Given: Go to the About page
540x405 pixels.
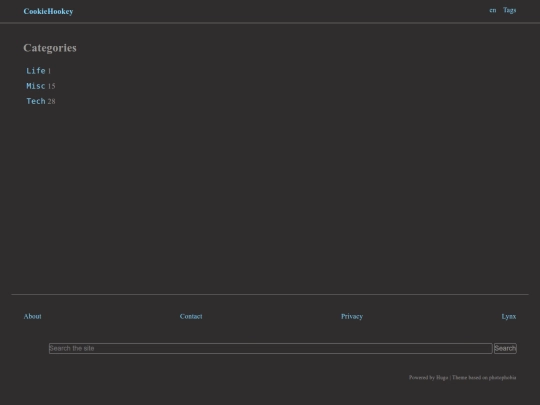Looking at the screenshot, I should click(32, 316).
